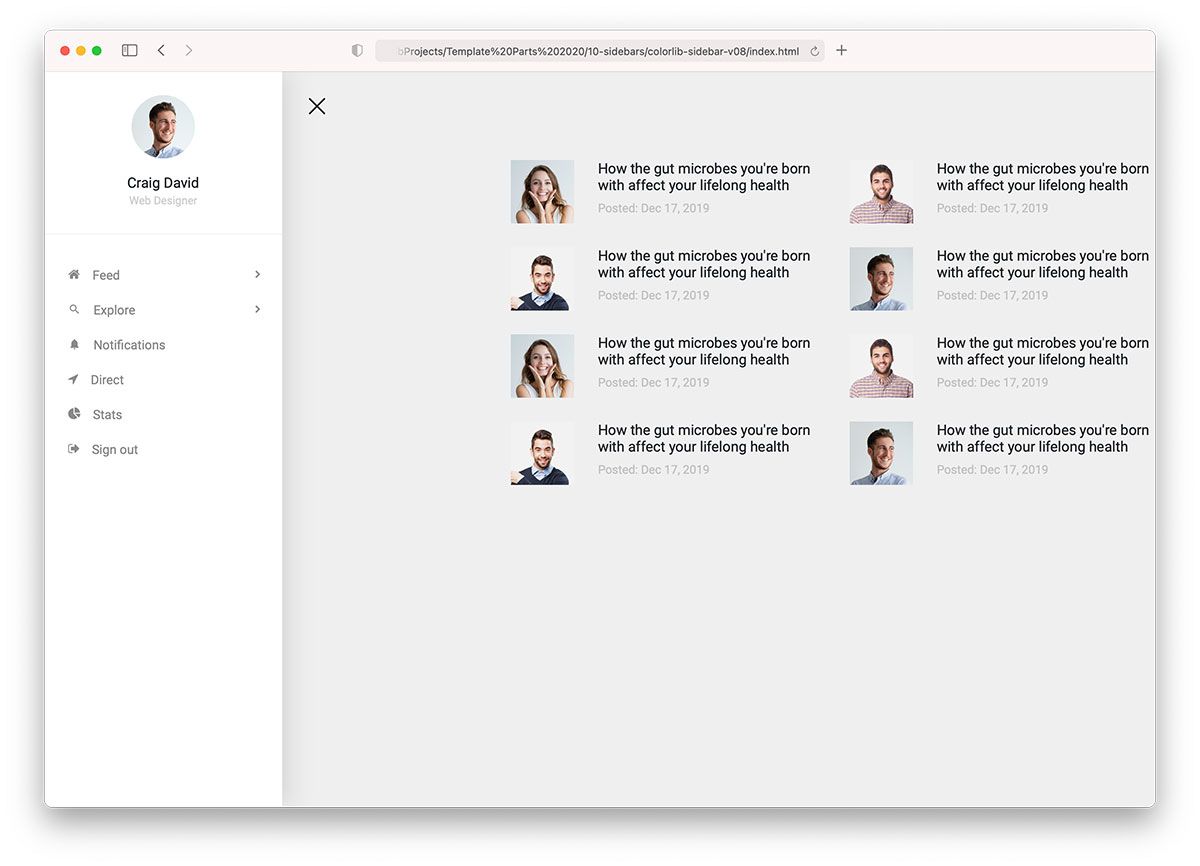
Task: Click the Sign out icon
Action: (x=73, y=449)
